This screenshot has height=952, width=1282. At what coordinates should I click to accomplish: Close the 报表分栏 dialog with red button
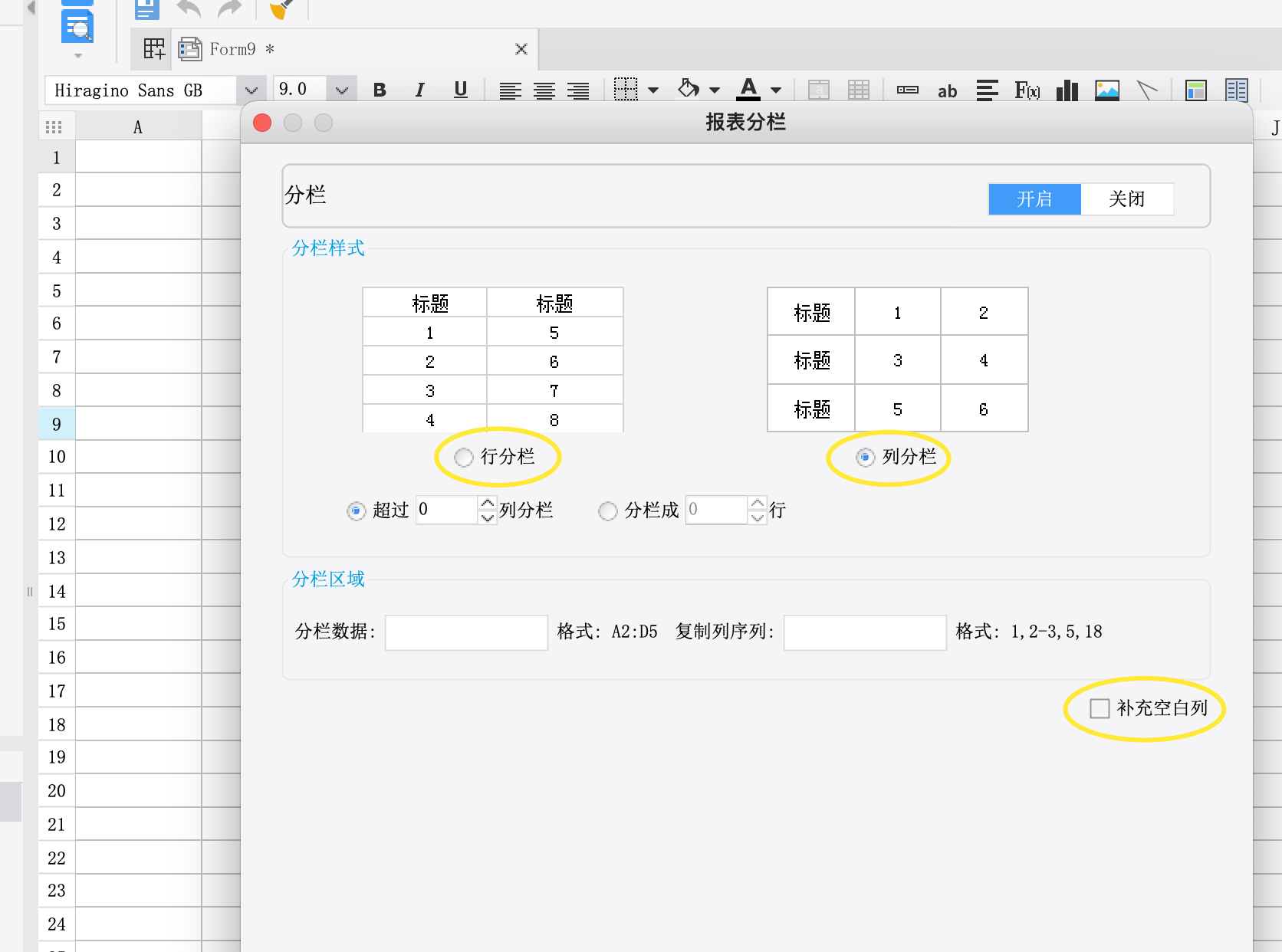pos(262,123)
